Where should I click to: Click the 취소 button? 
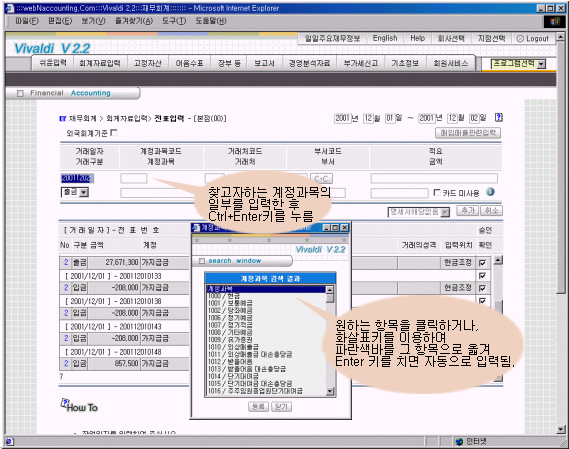point(491,211)
